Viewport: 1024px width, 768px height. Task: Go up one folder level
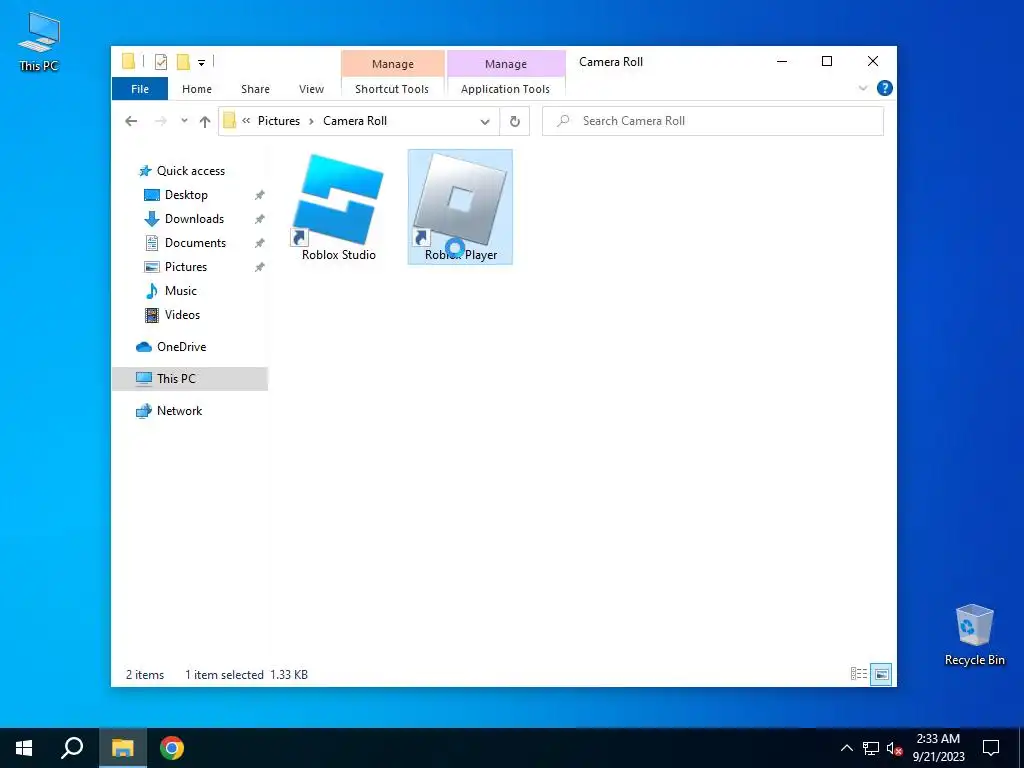pos(205,121)
